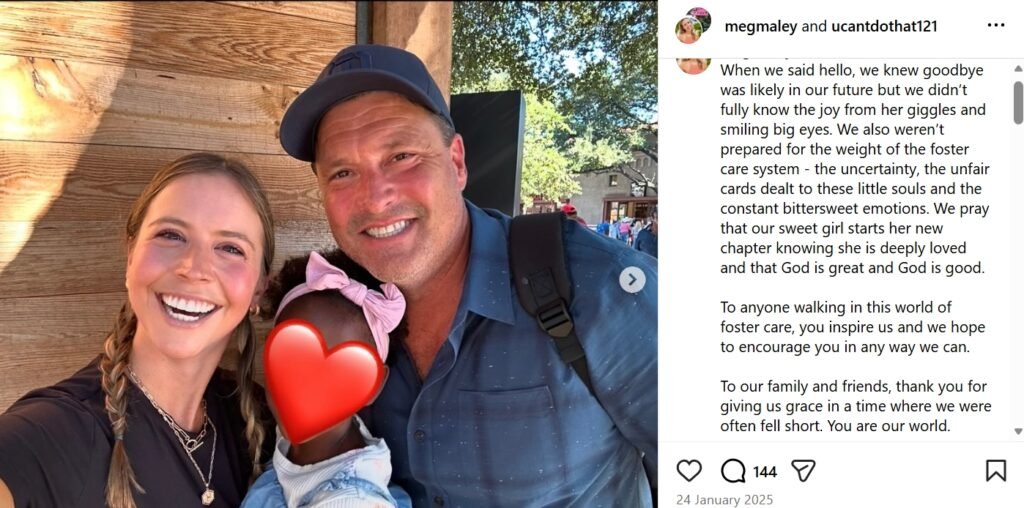Click the selfie photo of the couple
Viewport: 1024px width, 508px height.
(328, 254)
